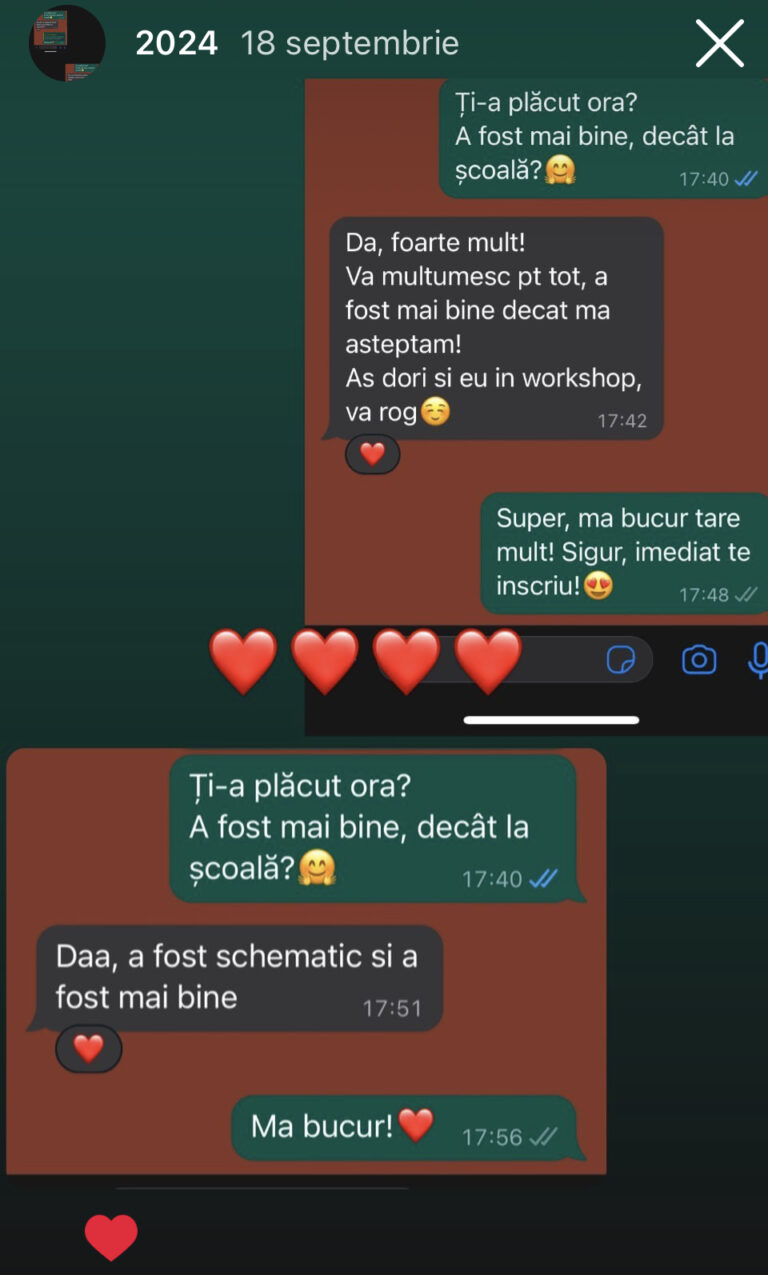
Task: Tap the 'Ma bucur!' message bubble
Action: pyautogui.click(x=405, y=1128)
